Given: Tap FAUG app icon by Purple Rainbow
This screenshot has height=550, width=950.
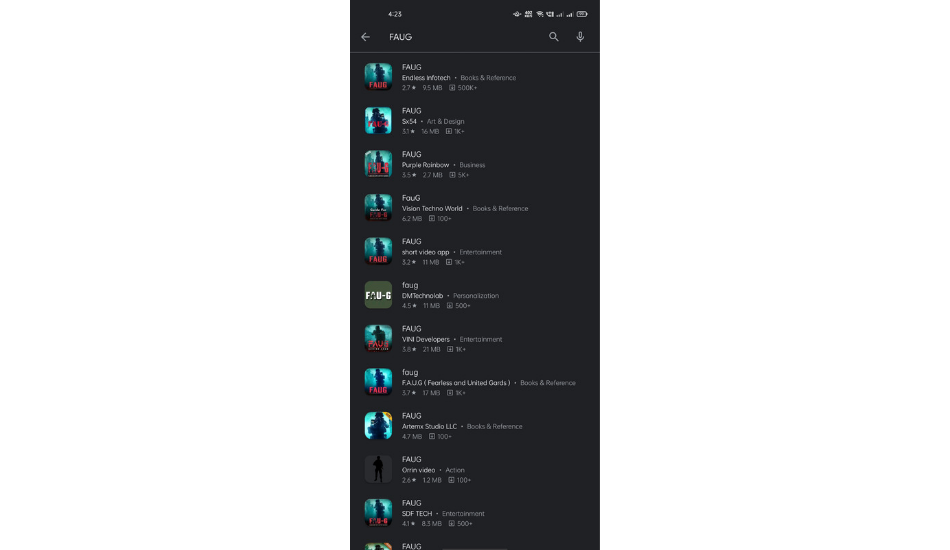Looking at the screenshot, I should pos(378,164).
